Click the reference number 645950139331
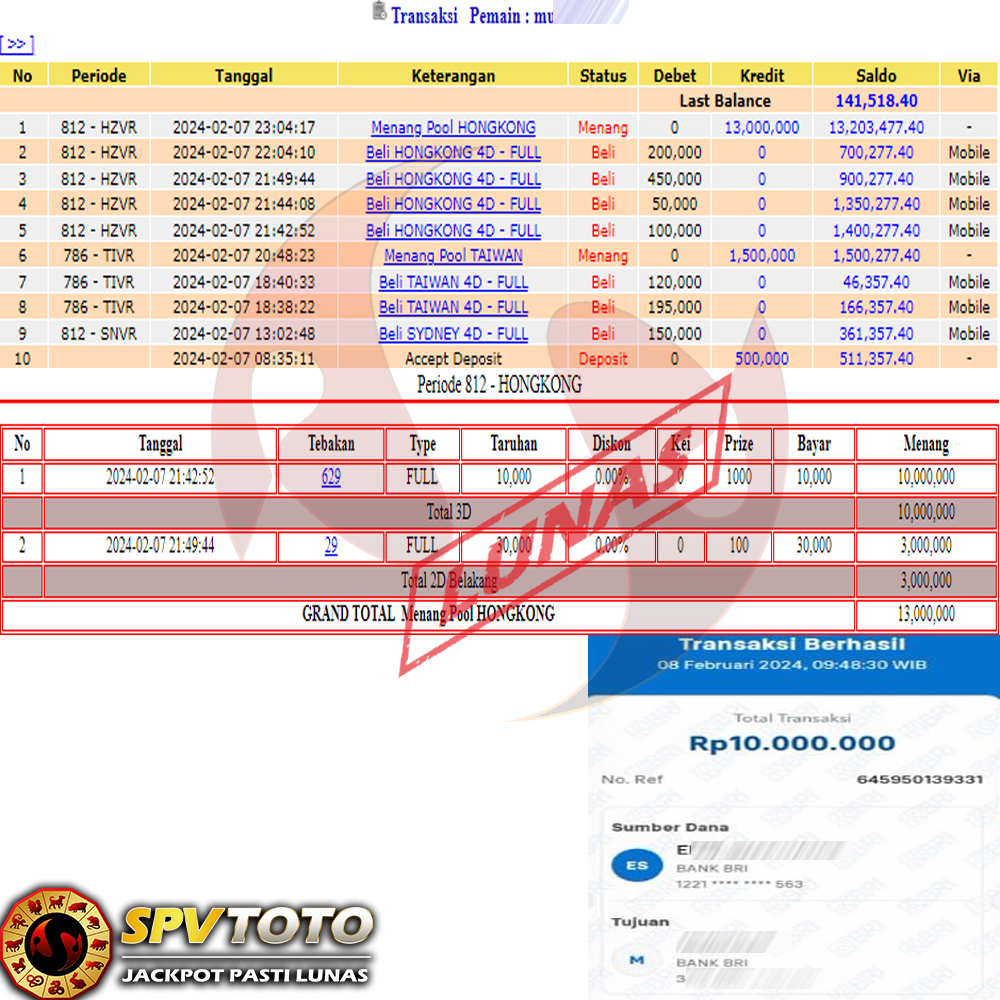 click(920, 779)
